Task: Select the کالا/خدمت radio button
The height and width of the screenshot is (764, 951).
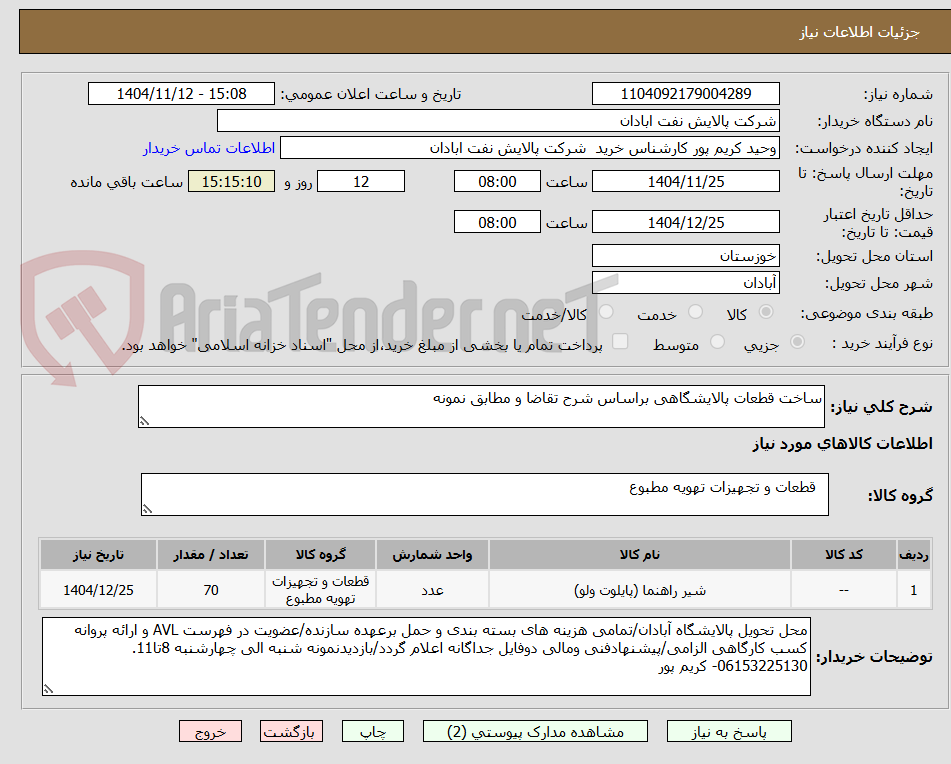Action: point(606,312)
